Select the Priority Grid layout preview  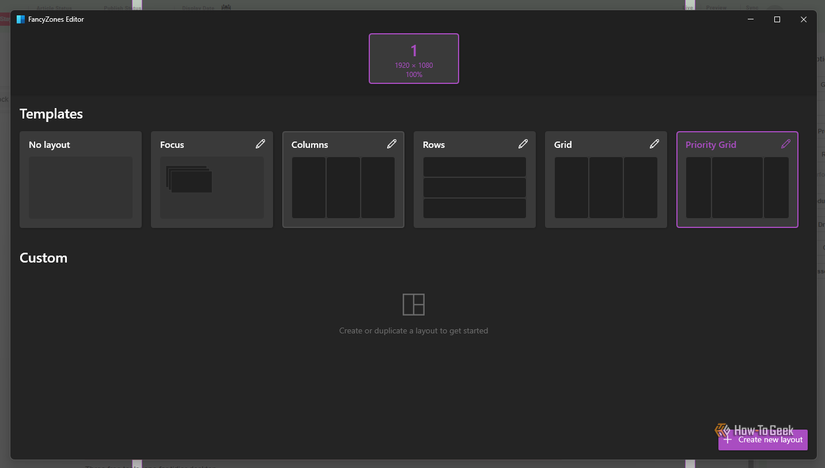pos(737,187)
